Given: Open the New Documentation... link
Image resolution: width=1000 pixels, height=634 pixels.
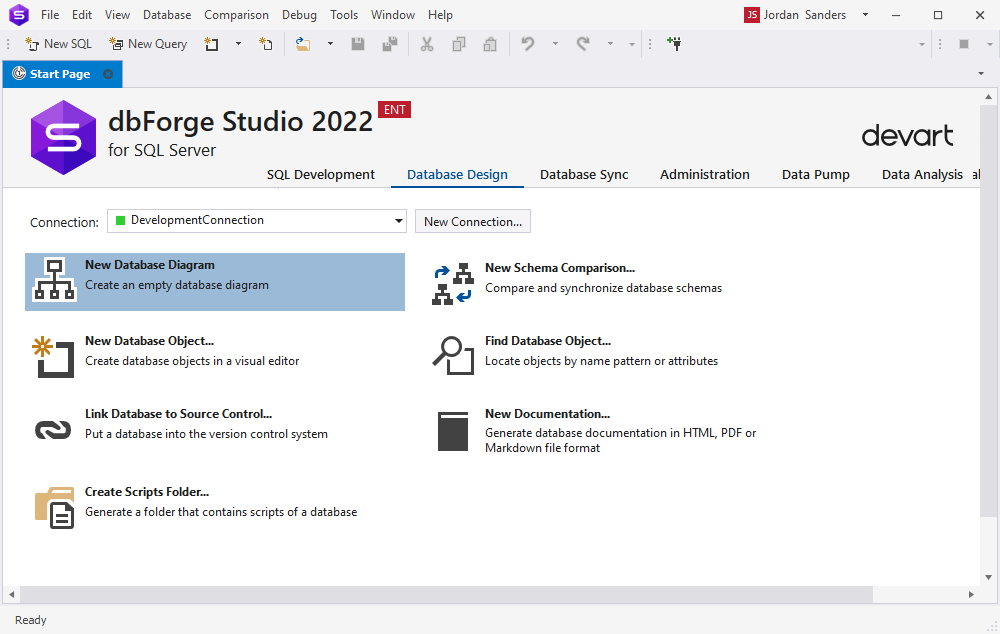Looking at the screenshot, I should coord(547,414).
